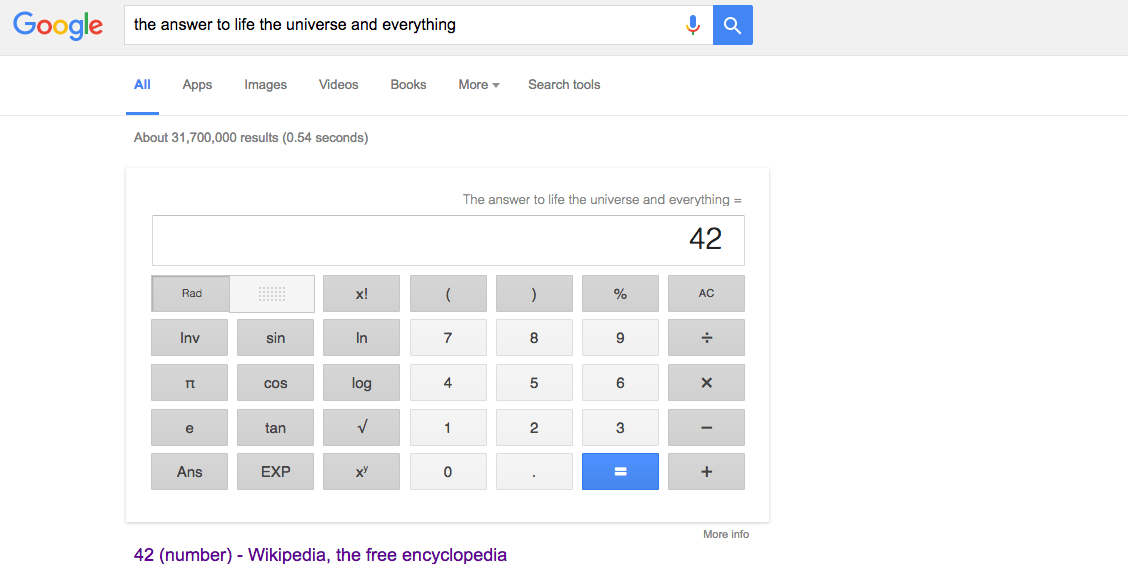Open the 42 (number) Wikipedia result

(x=320, y=555)
